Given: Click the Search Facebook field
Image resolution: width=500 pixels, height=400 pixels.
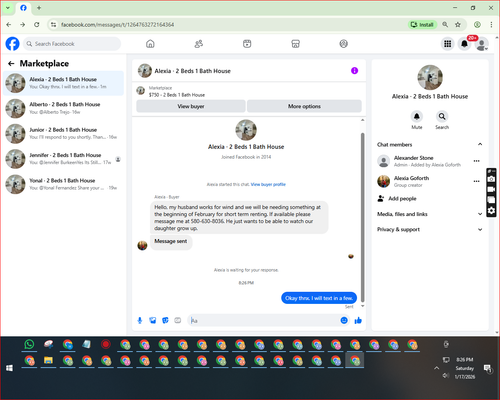Looking at the screenshot, I should pyautogui.click(x=72, y=44).
